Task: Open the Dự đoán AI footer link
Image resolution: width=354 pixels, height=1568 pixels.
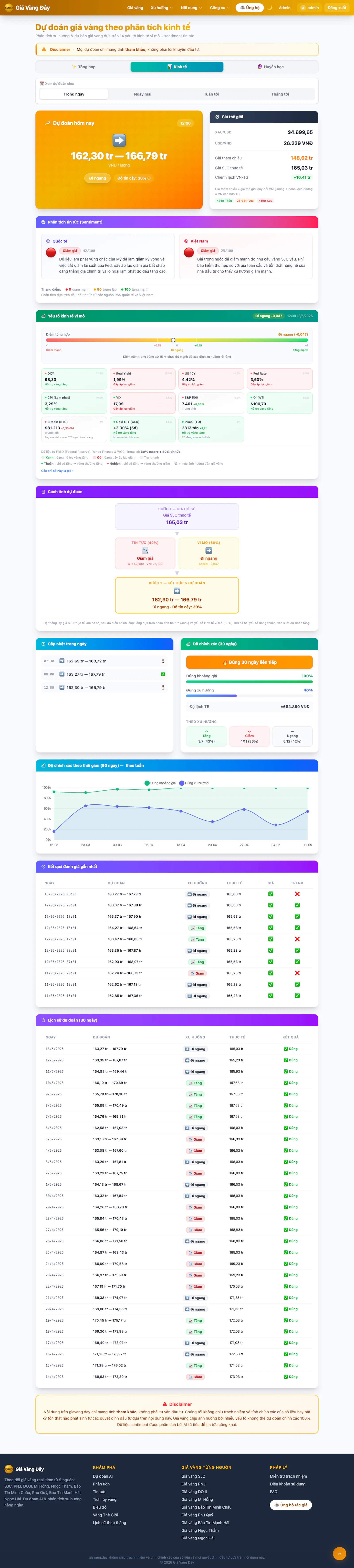Action: (103, 1476)
